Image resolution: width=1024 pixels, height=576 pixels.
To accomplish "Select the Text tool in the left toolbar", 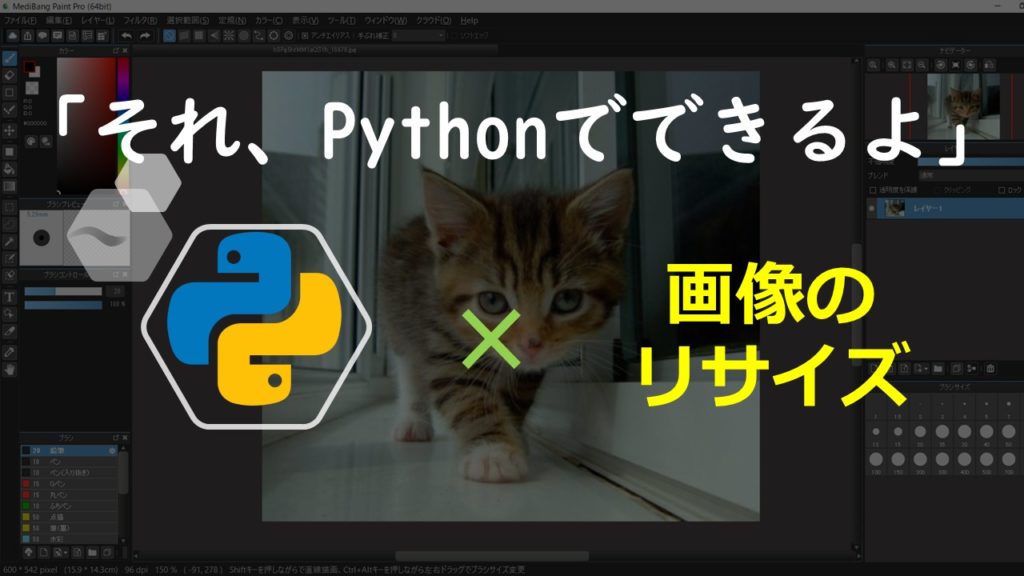I will pyautogui.click(x=8, y=294).
